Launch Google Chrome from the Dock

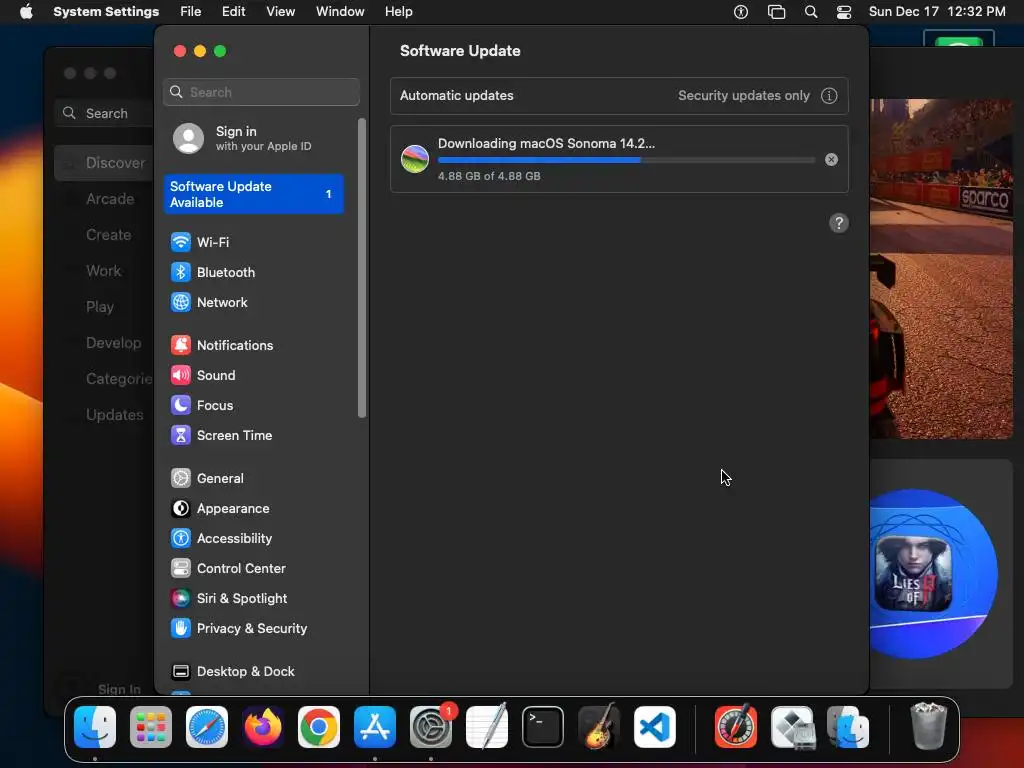point(319,727)
